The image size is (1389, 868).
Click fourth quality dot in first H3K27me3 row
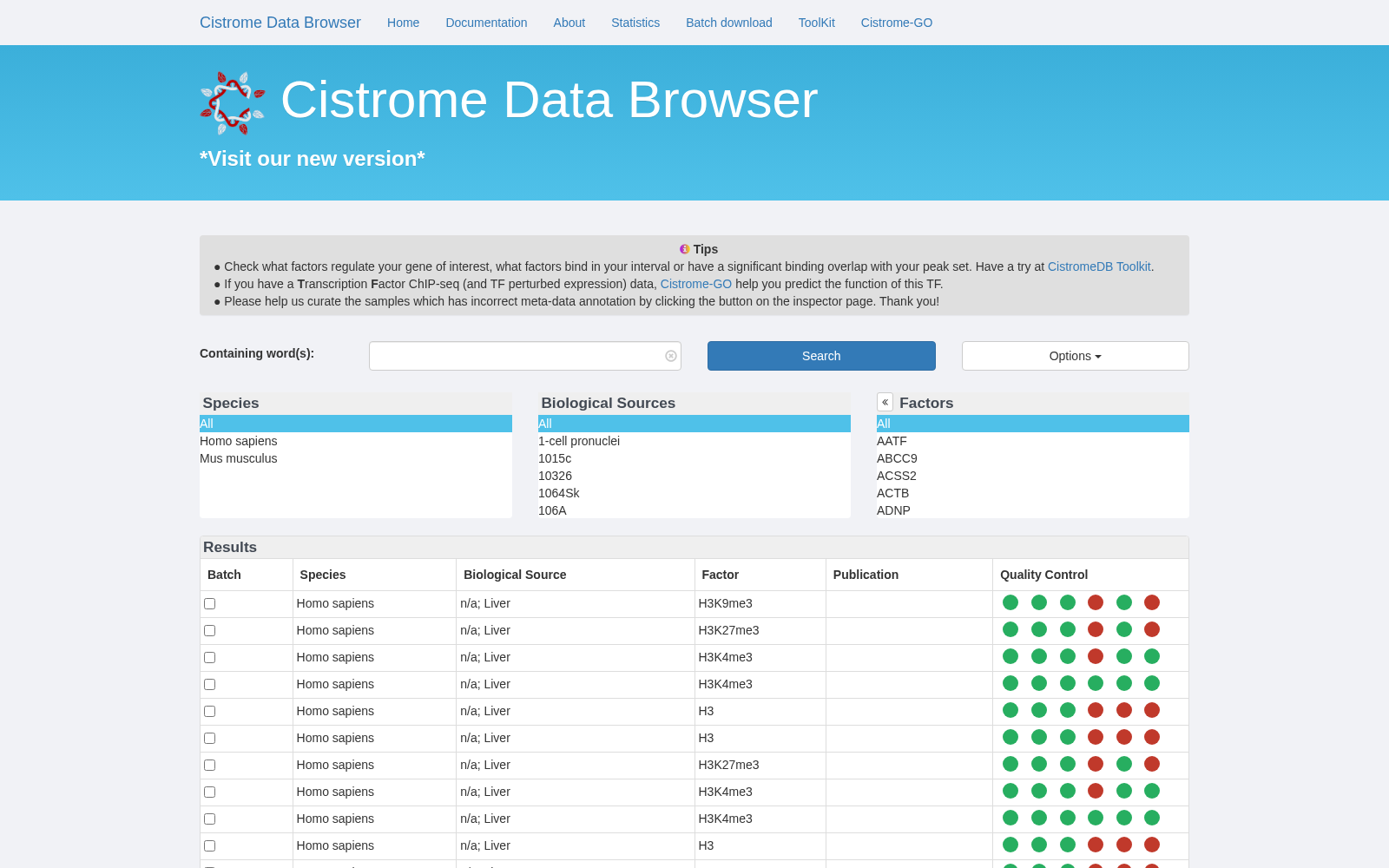pos(1096,629)
